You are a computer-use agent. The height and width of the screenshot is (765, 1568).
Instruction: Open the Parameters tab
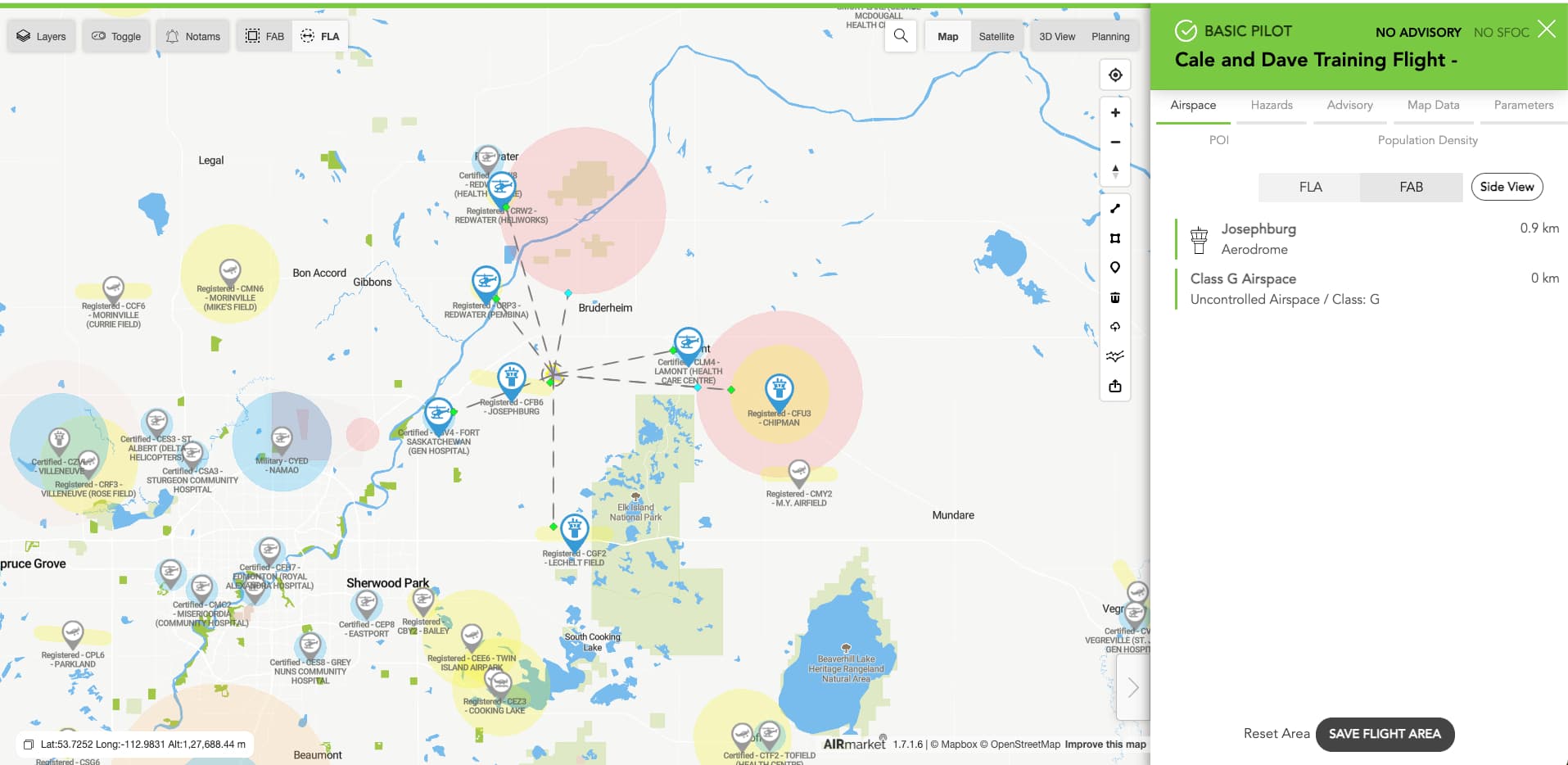pyautogui.click(x=1523, y=105)
